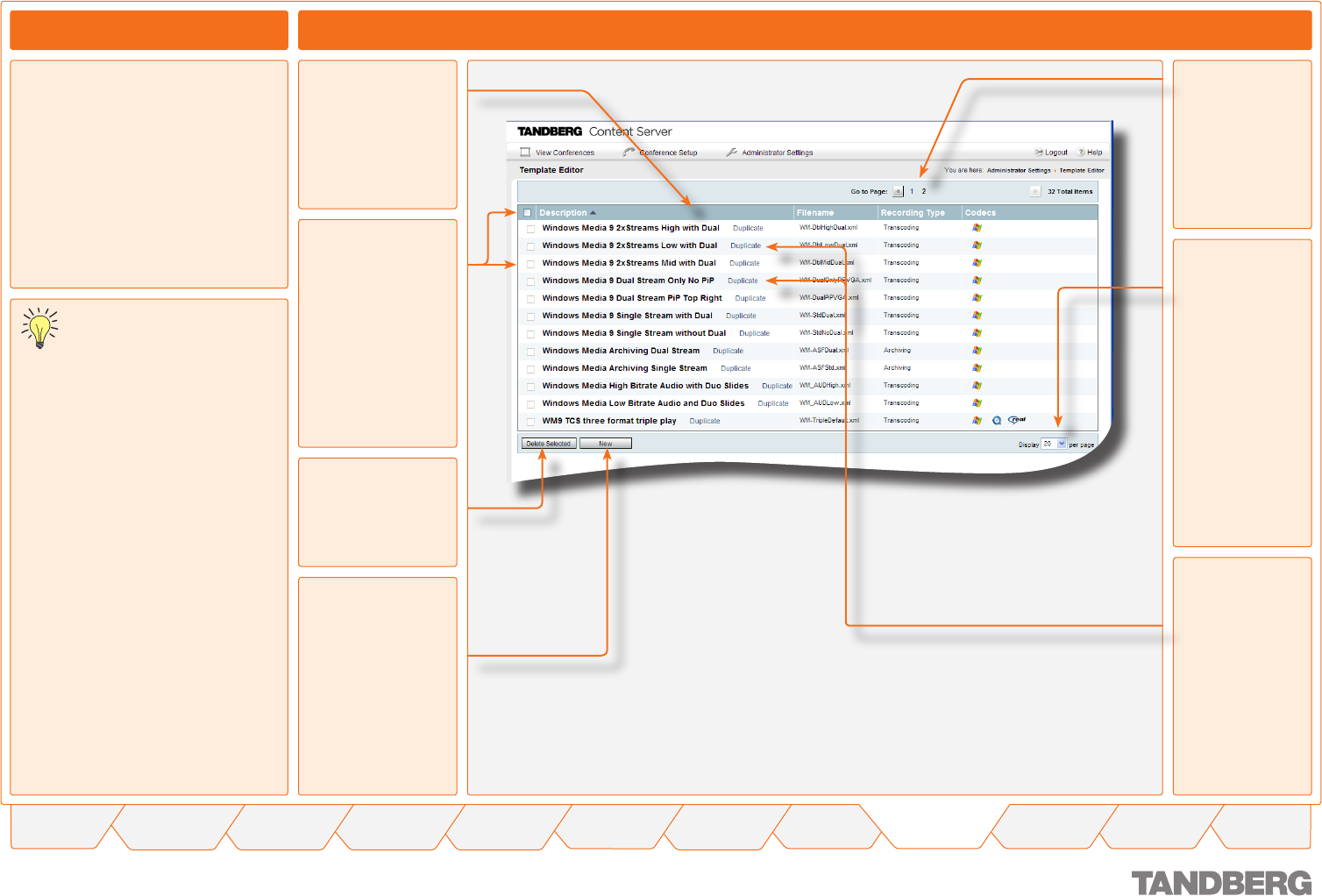Duplicate the Windows Media 9 Dual Stream Only No PiP template
Viewport: 1322px width, 896px height.
pyautogui.click(x=743, y=281)
